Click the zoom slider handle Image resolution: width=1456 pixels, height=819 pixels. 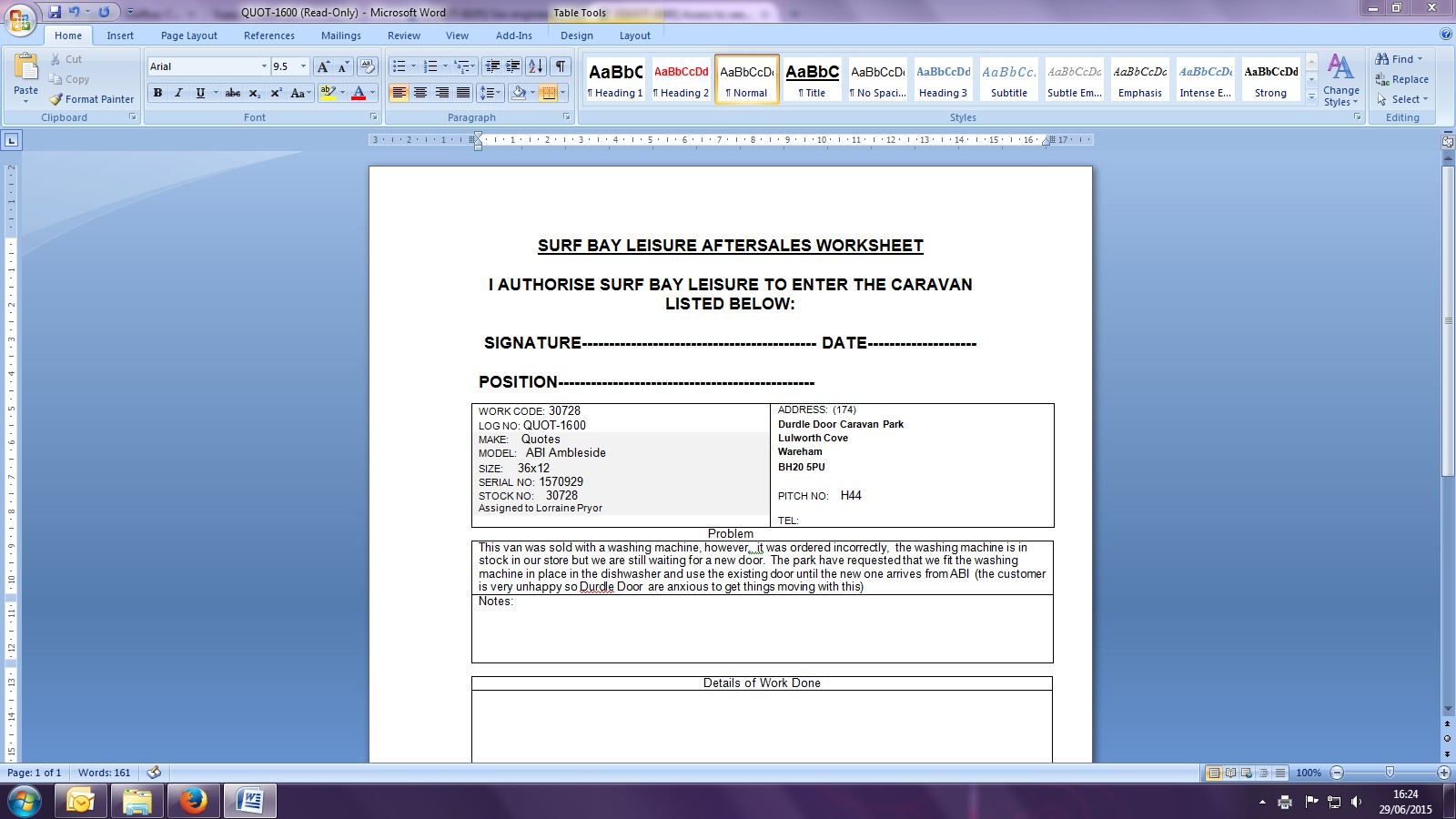[1390, 773]
